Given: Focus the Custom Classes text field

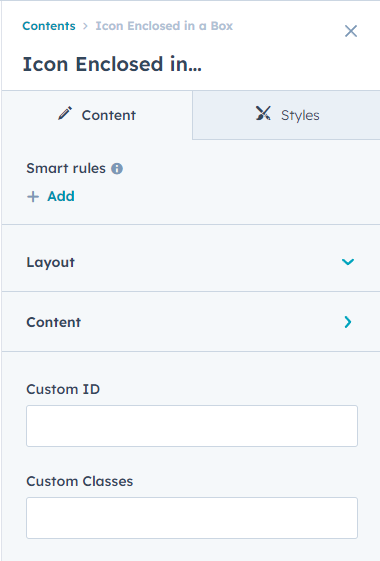Looking at the screenshot, I should 192,518.
